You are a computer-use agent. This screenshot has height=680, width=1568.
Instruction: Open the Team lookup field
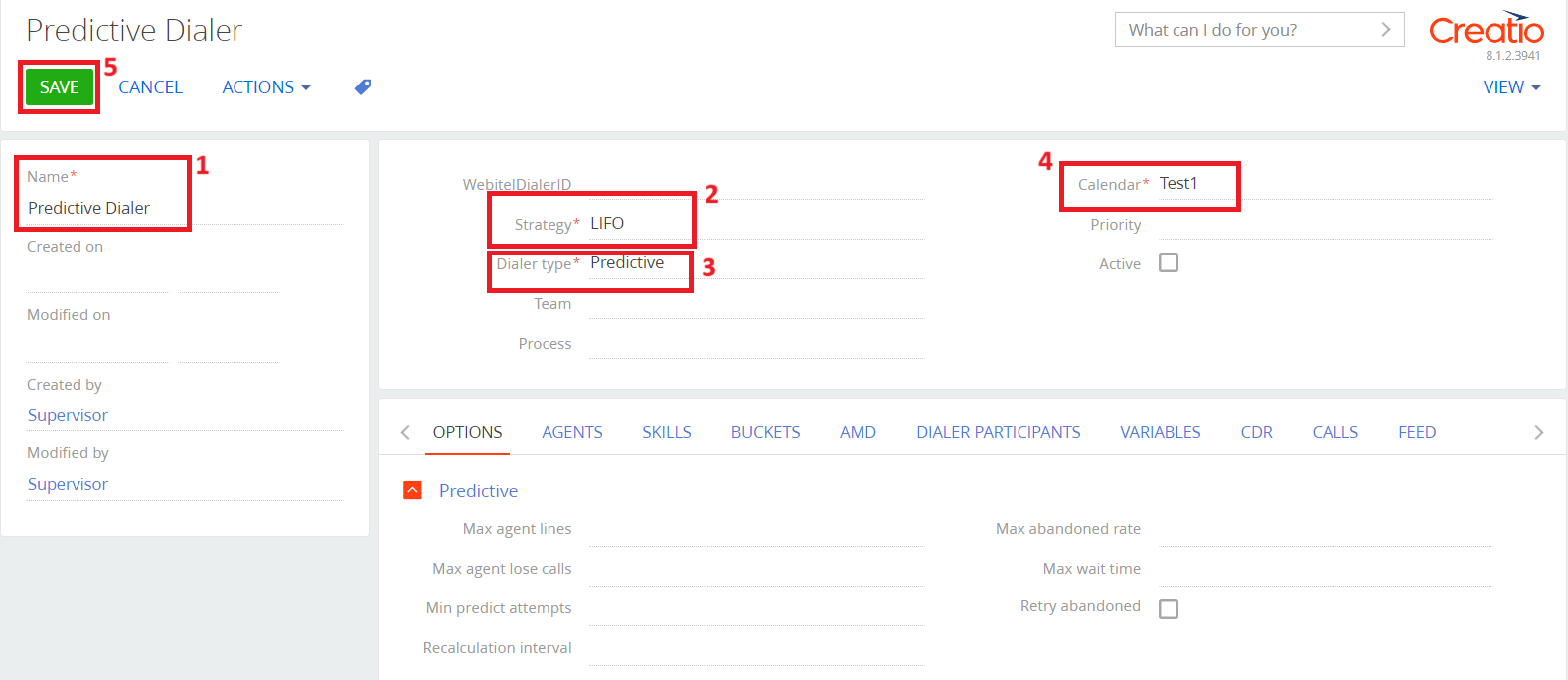click(756, 303)
